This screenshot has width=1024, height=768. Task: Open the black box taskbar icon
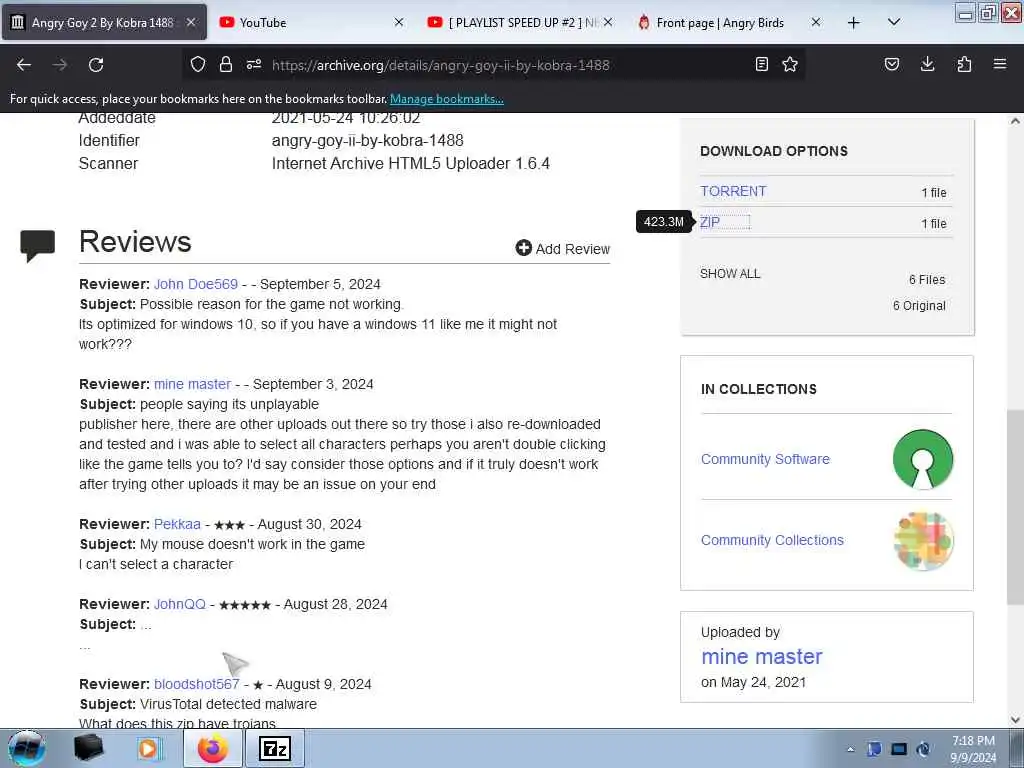[x=88, y=748]
